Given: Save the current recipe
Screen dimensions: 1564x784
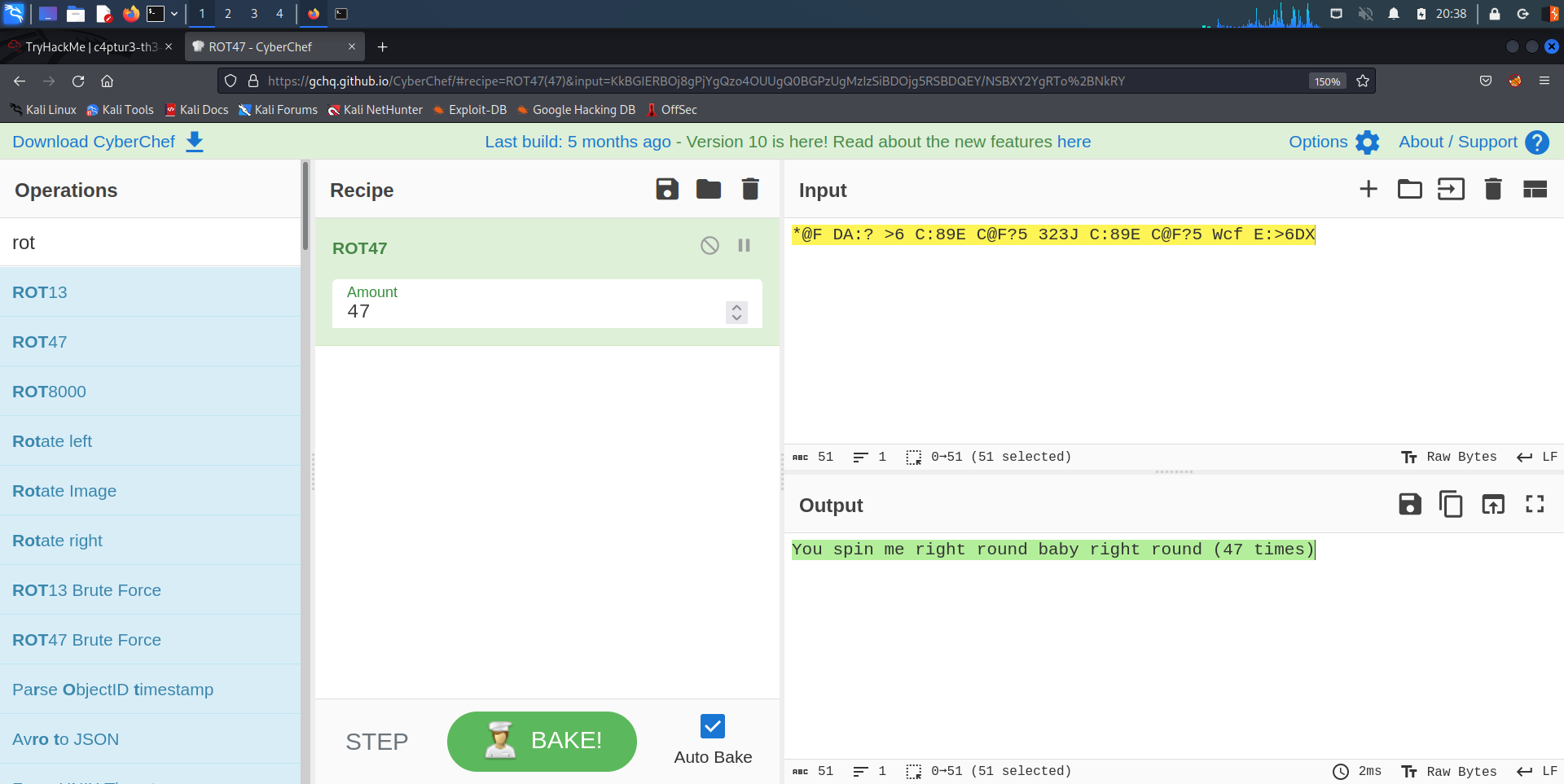Looking at the screenshot, I should coord(667,190).
